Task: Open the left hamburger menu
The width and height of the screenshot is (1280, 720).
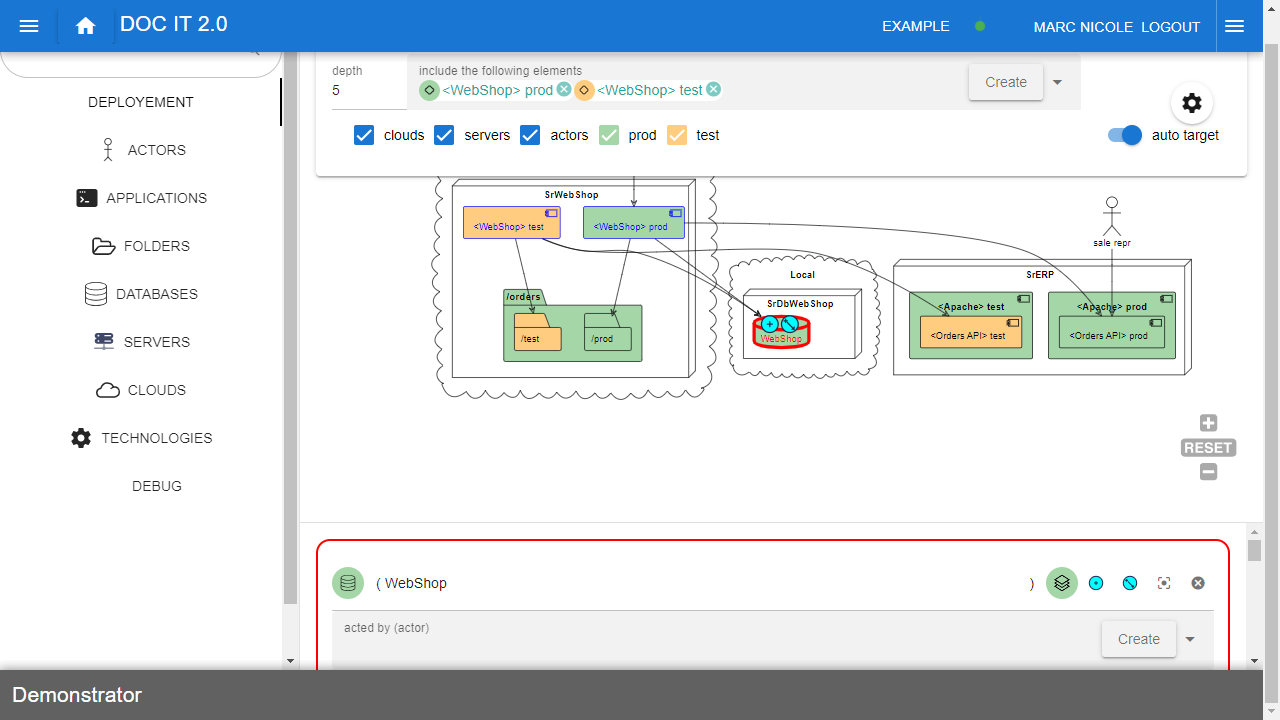Action: (29, 27)
